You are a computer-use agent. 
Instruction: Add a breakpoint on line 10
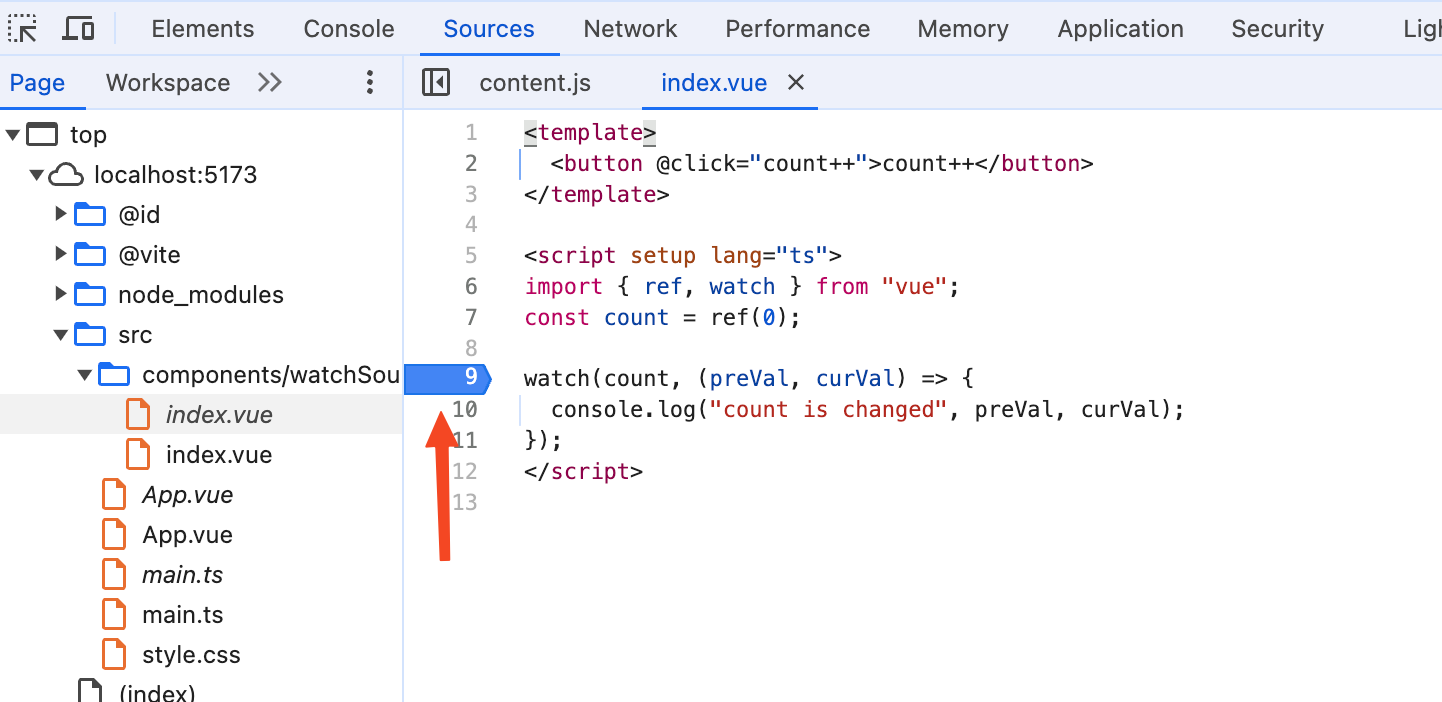click(465, 410)
